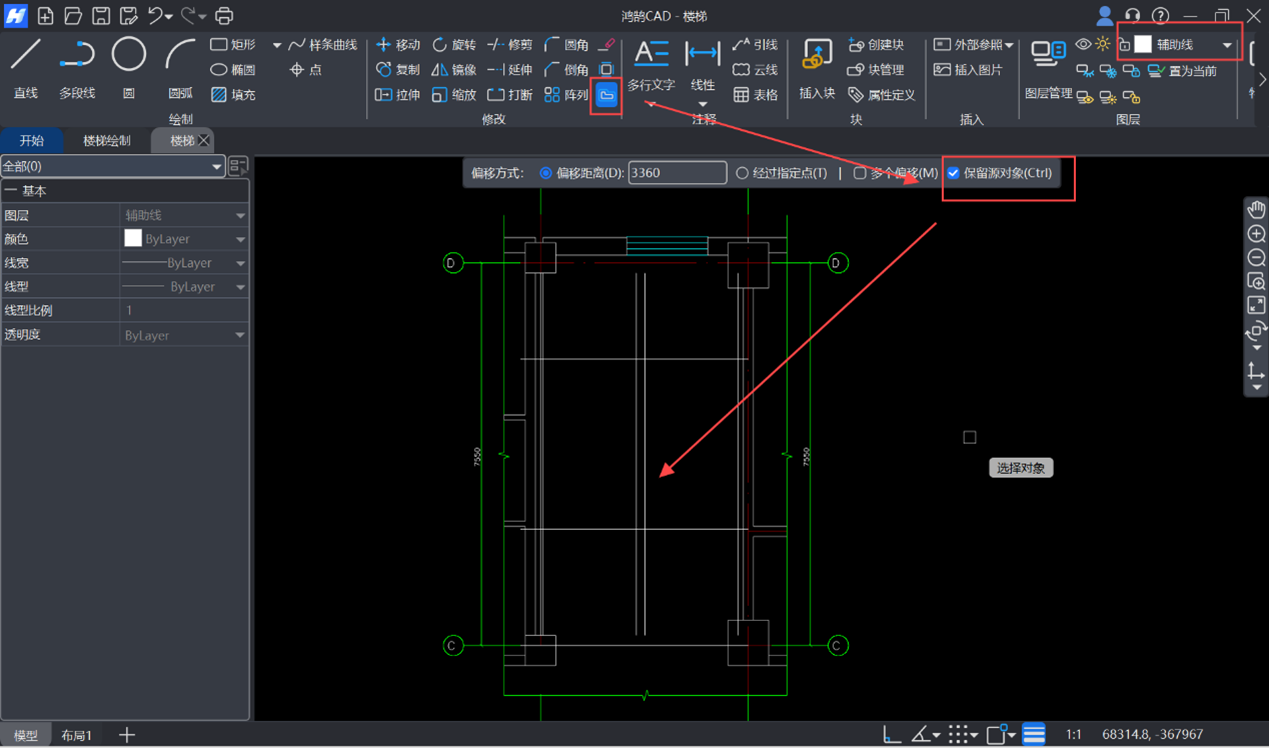
Task: Switch to the 楼梯绘制 document tab
Action: point(107,141)
